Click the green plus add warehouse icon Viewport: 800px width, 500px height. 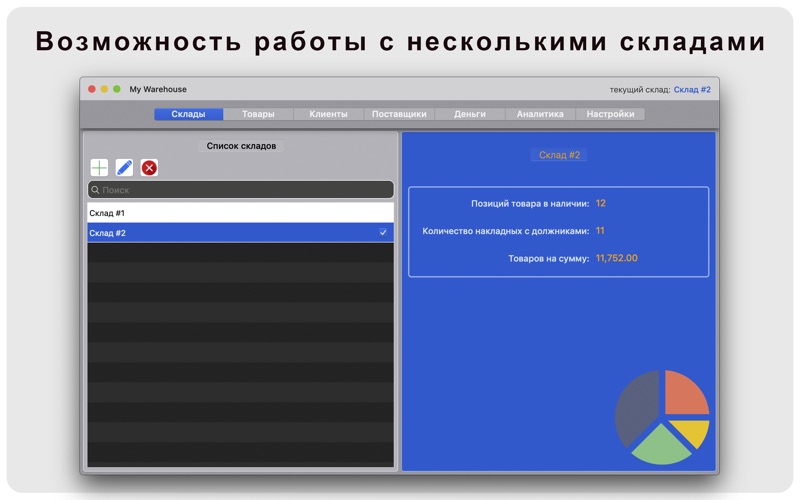click(x=99, y=167)
